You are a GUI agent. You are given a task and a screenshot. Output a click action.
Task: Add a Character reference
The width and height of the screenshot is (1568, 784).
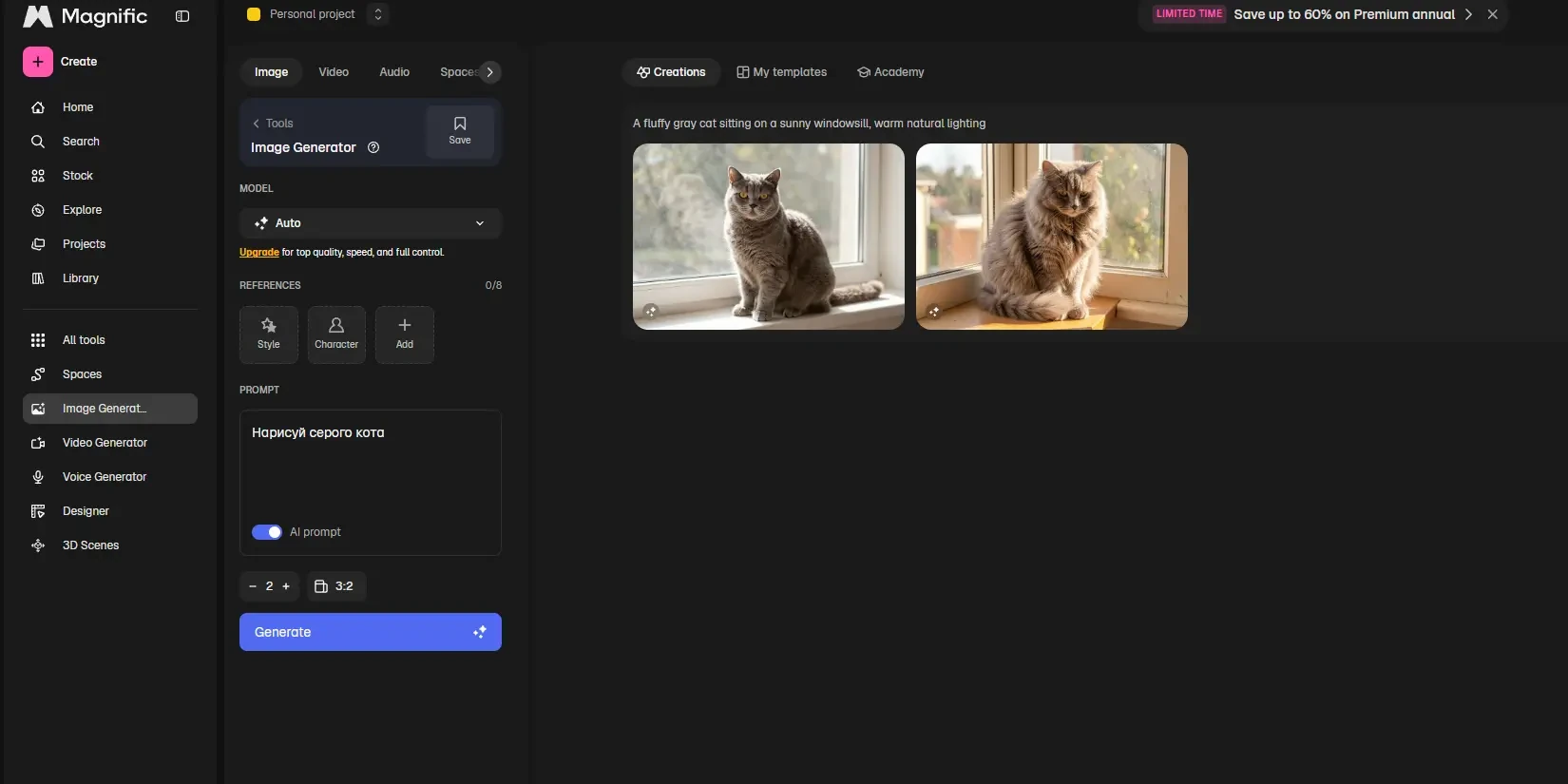click(x=336, y=335)
